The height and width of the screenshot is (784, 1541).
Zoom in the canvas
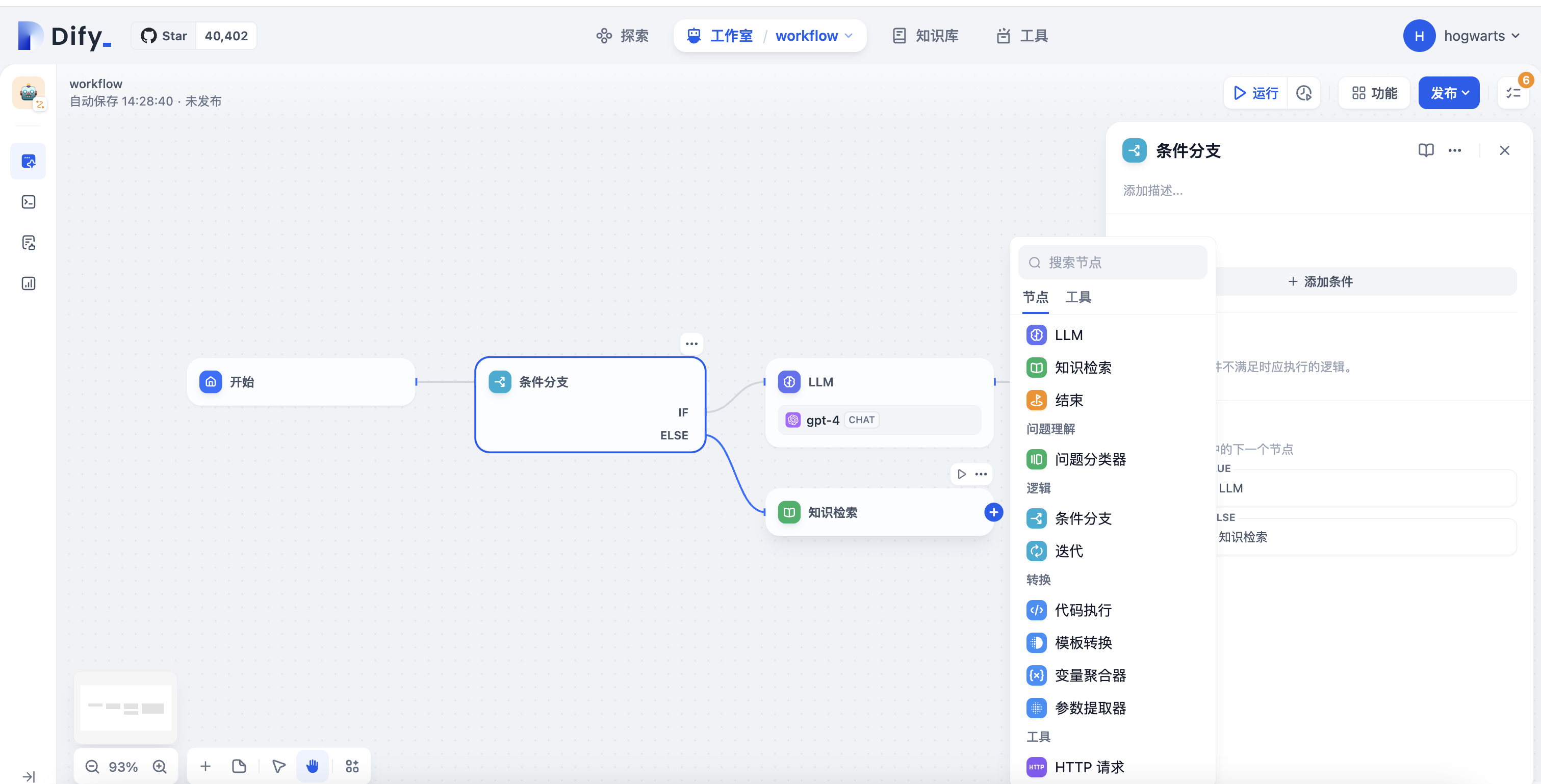[160, 767]
